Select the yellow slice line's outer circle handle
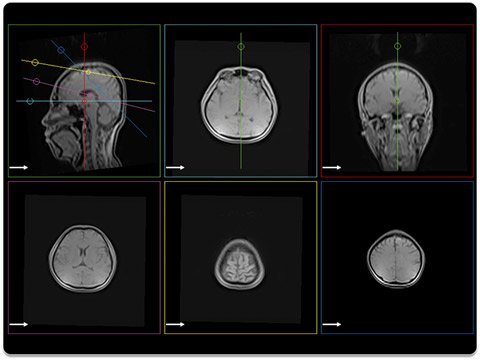Viewport: 480px width, 360px height. coord(35,62)
